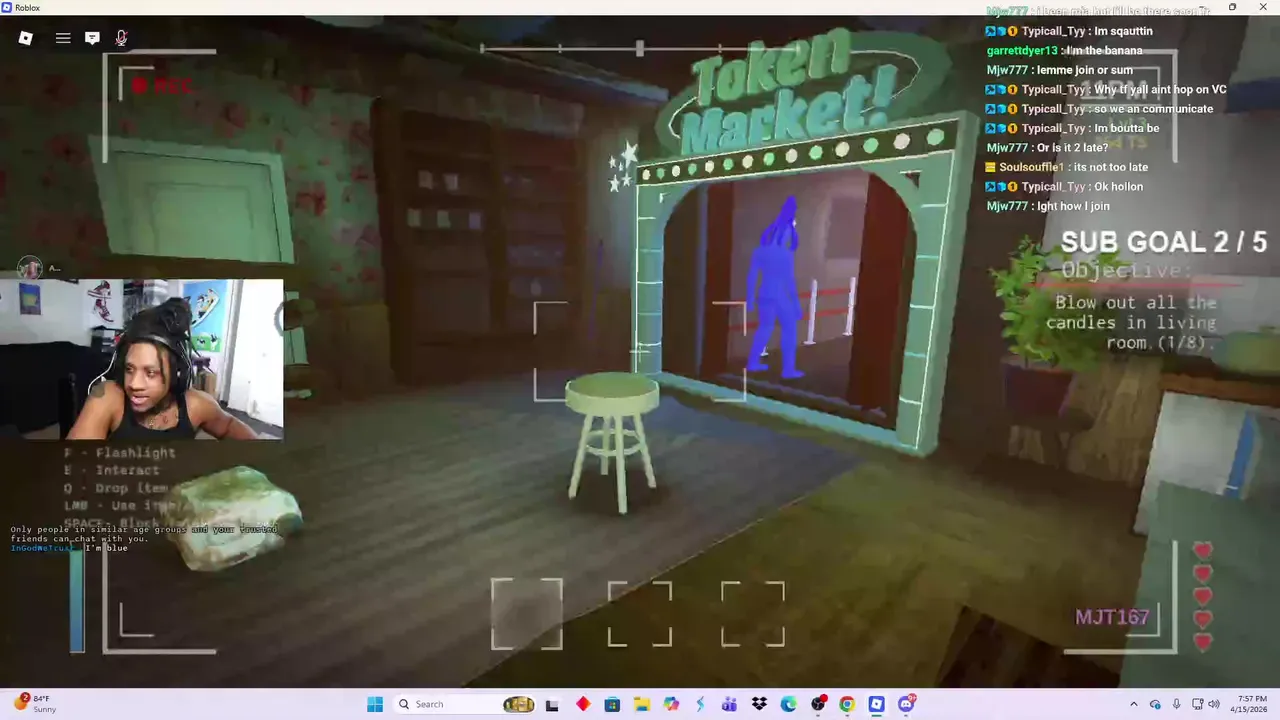Select the first inventory slot
1280x720 pixels.
coord(527,613)
